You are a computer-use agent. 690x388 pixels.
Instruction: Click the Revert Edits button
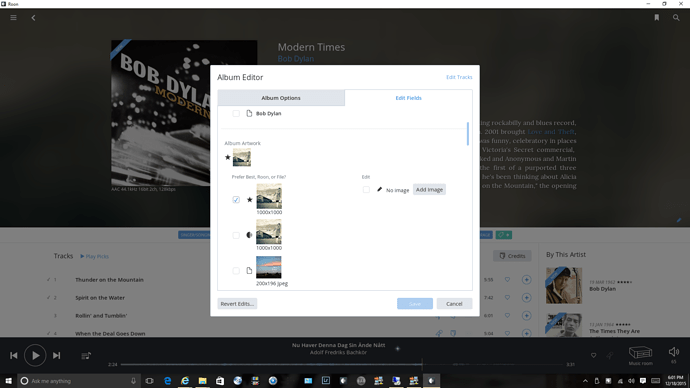pos(237,304)
